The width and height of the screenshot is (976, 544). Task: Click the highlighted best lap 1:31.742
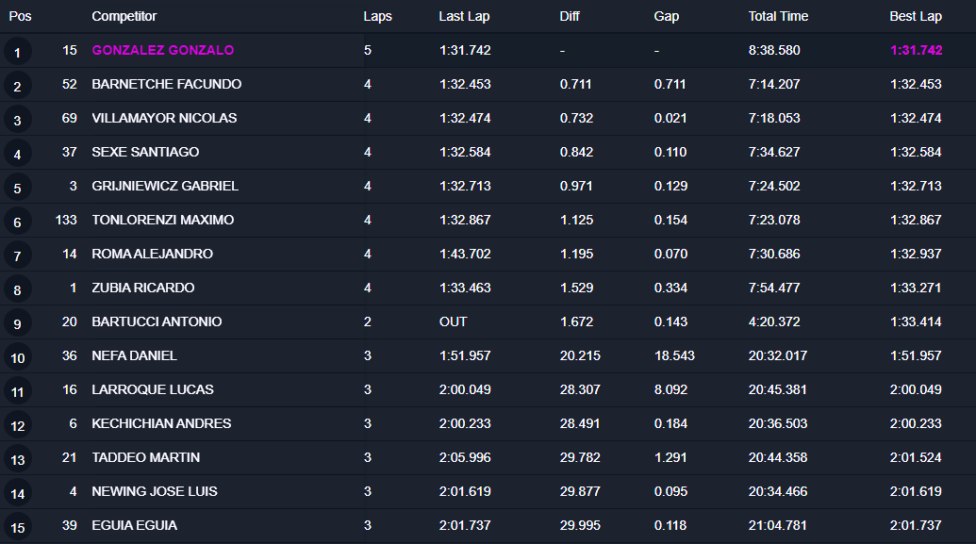916,50
